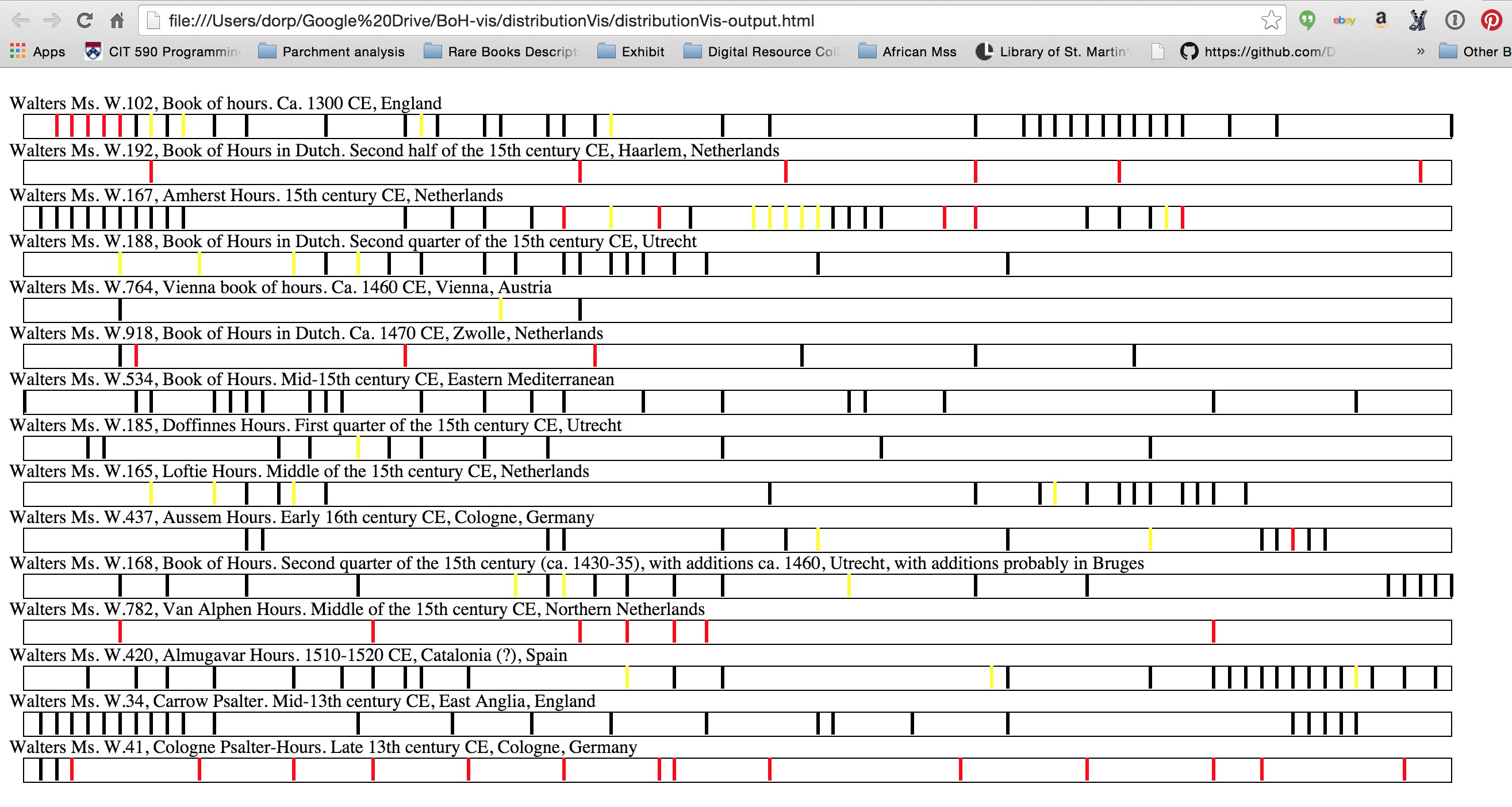Click first red marker in W.918 bar
1512x807 pixels.
(136, 356)
